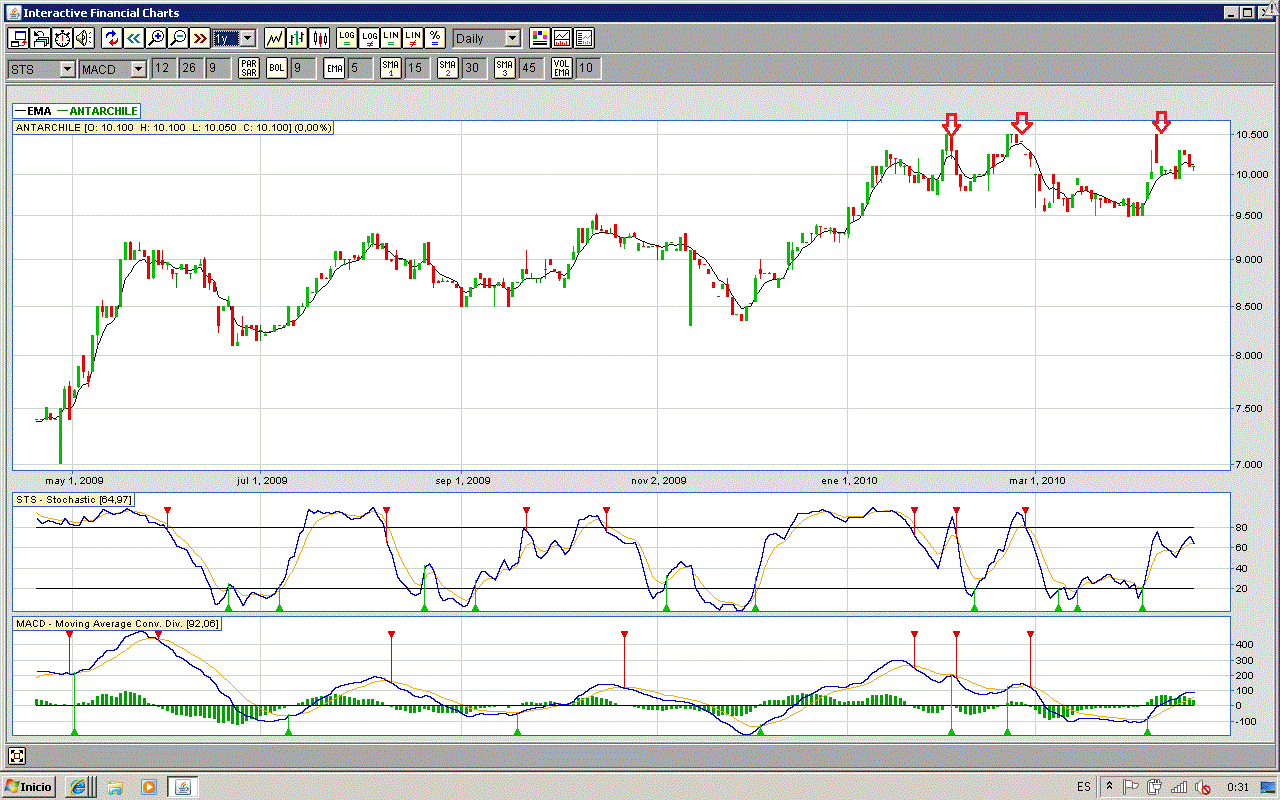This screenshot has height=800, width=1280.
Task: Click the new chart window icon
Action: 18,38
